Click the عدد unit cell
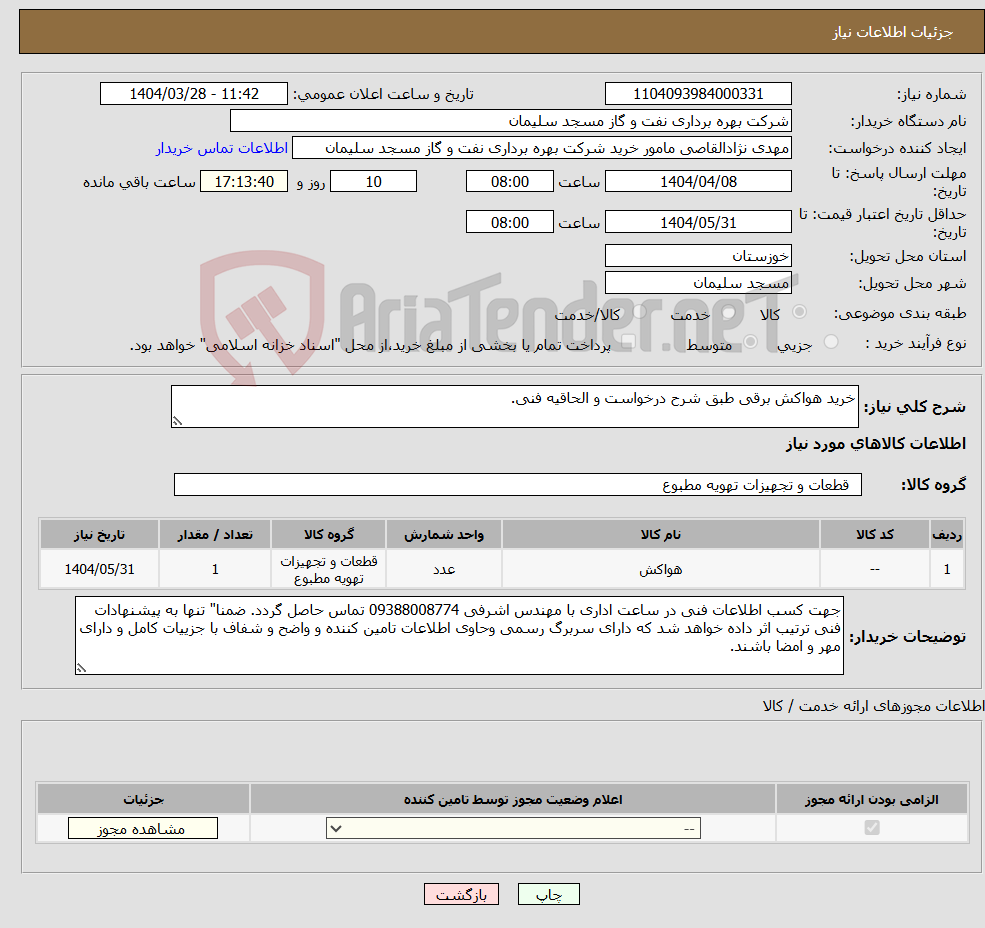 (444, 569)
